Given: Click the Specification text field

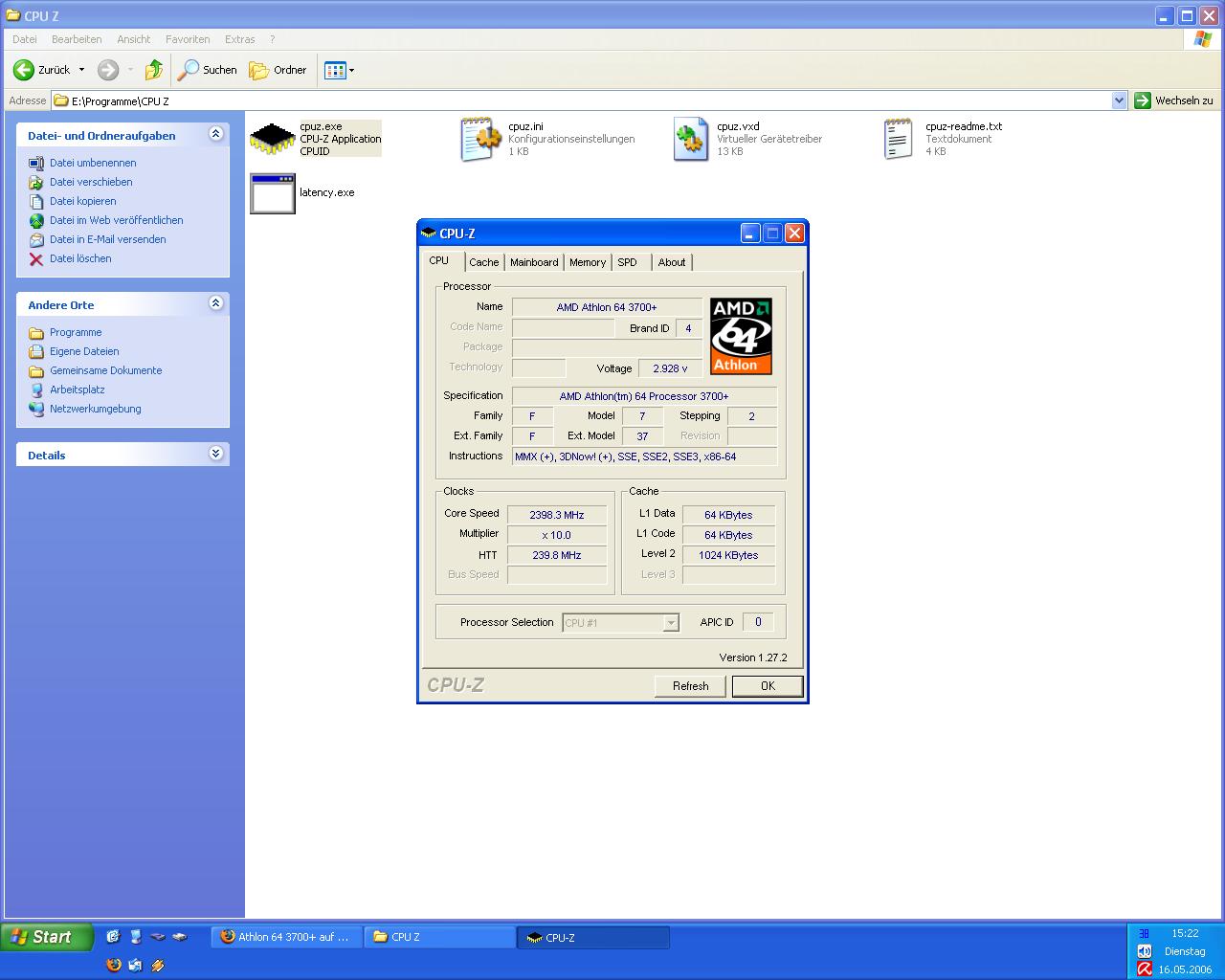Looking at the screenshot, I should pyautogui.click(x=644, y=396).
